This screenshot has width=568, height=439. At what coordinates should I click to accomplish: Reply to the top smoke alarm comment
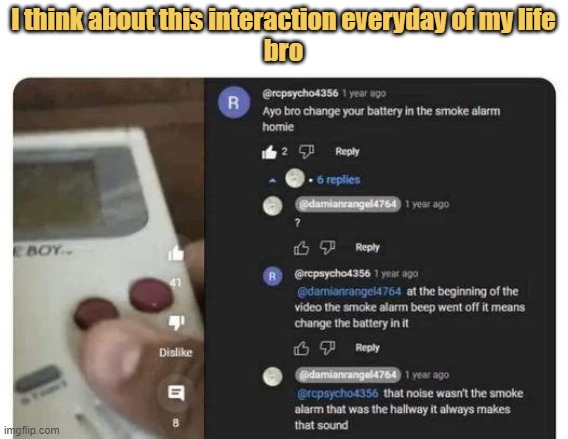pyautogui.click(x=347, y=151)
